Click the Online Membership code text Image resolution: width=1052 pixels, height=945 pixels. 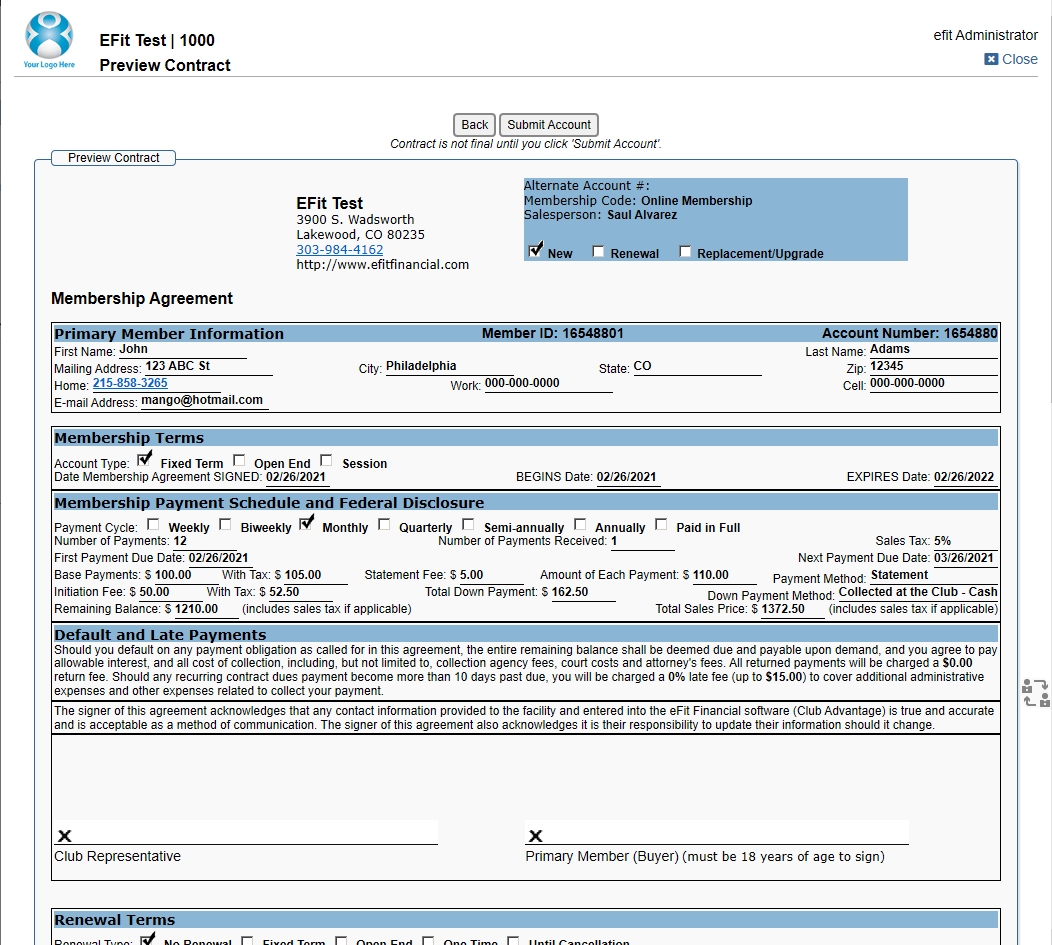tap(696, 201)
